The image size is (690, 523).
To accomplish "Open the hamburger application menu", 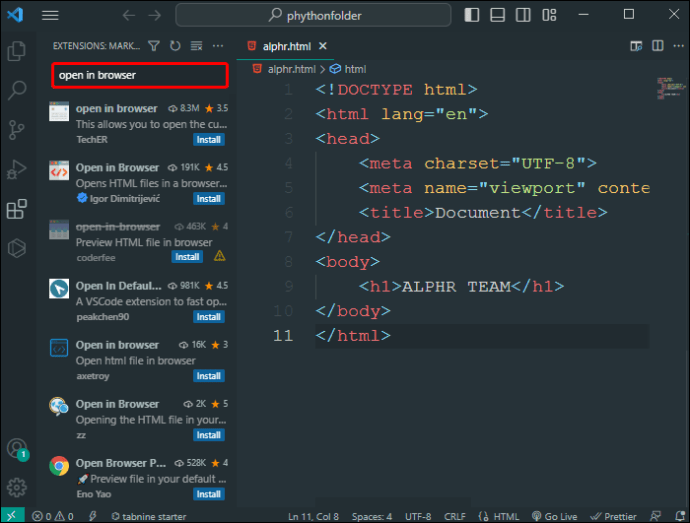I will coord(50,15).
